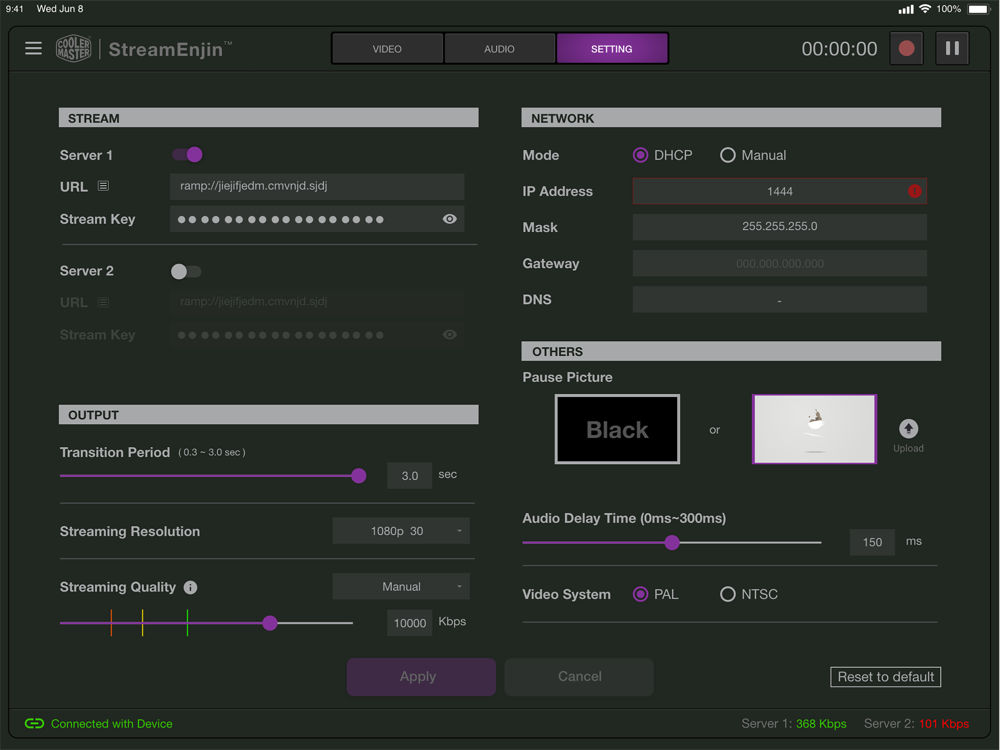The width and height of the screenshot is (1000, 750).
Task: Click Reset to default
Action: [x=885, y=677]
